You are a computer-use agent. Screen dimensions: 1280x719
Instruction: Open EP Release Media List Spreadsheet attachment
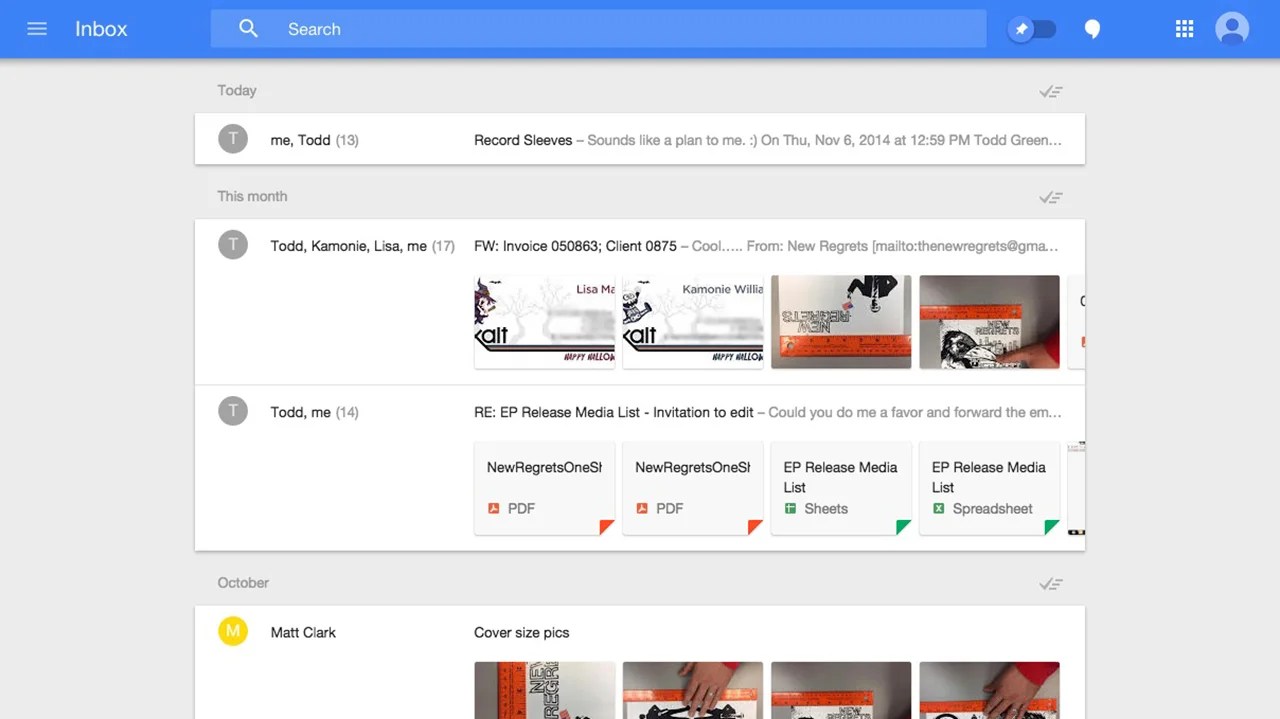coord(989,488)
